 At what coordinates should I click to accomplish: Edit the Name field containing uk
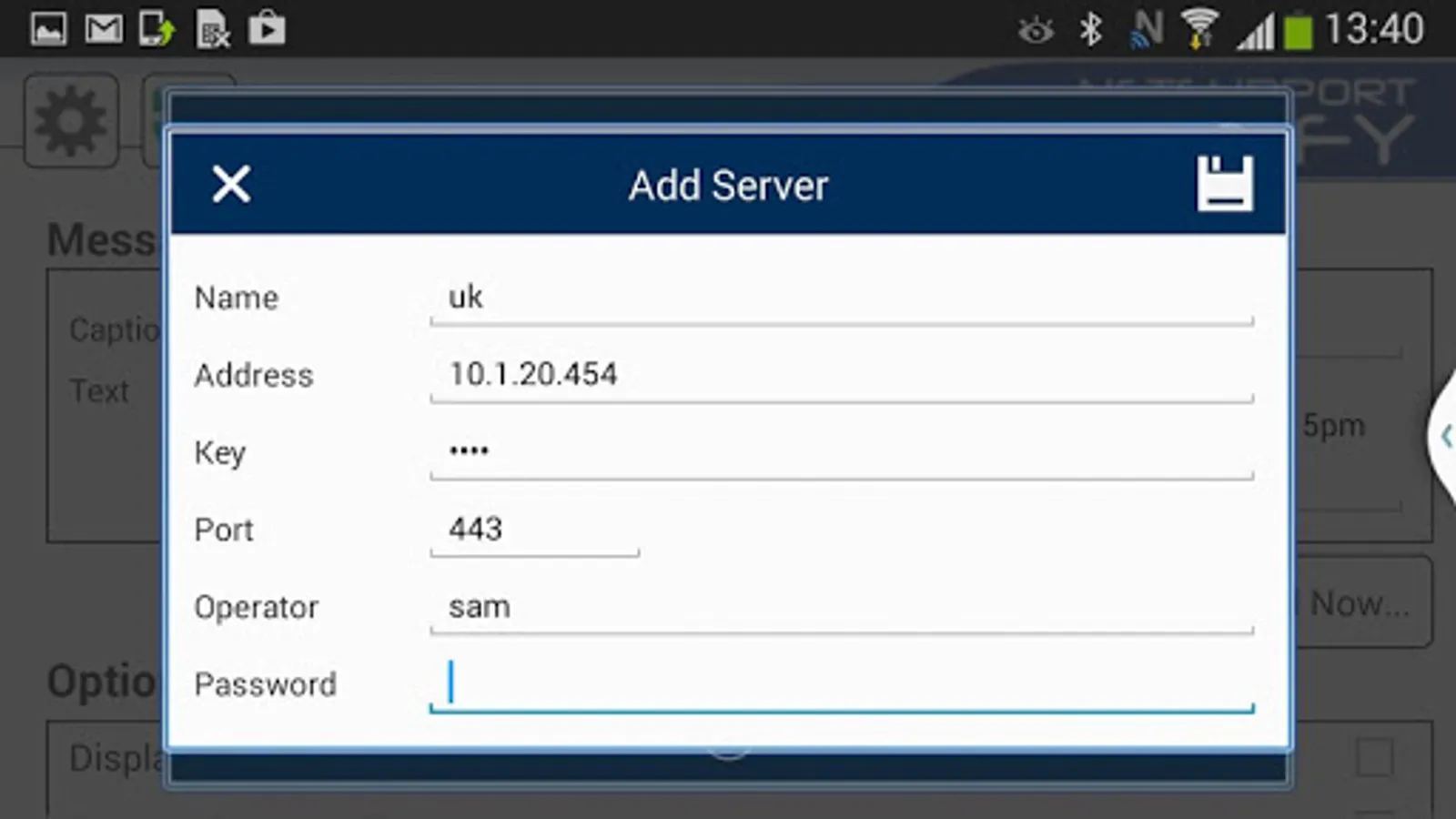click(842, 298)
